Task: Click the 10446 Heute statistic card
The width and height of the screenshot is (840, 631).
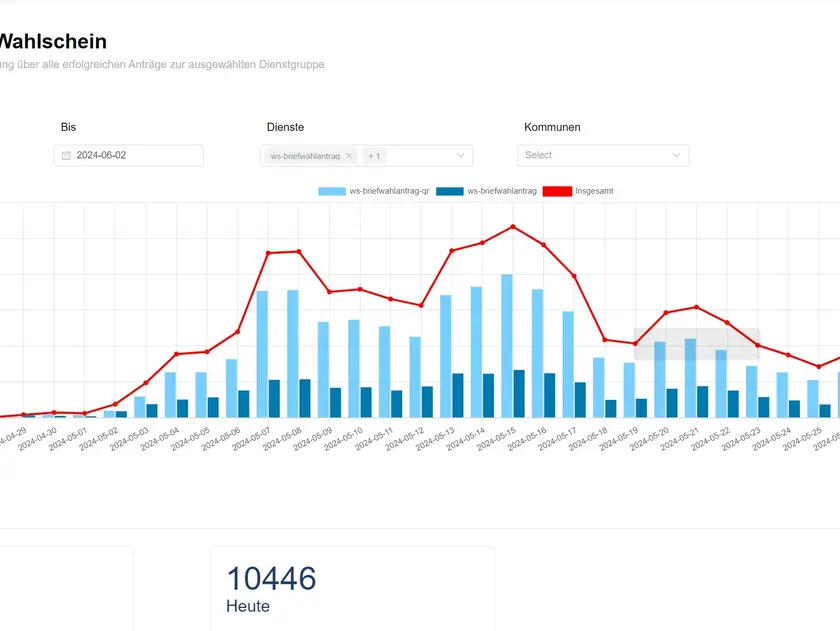Action: tap(352, 589)
